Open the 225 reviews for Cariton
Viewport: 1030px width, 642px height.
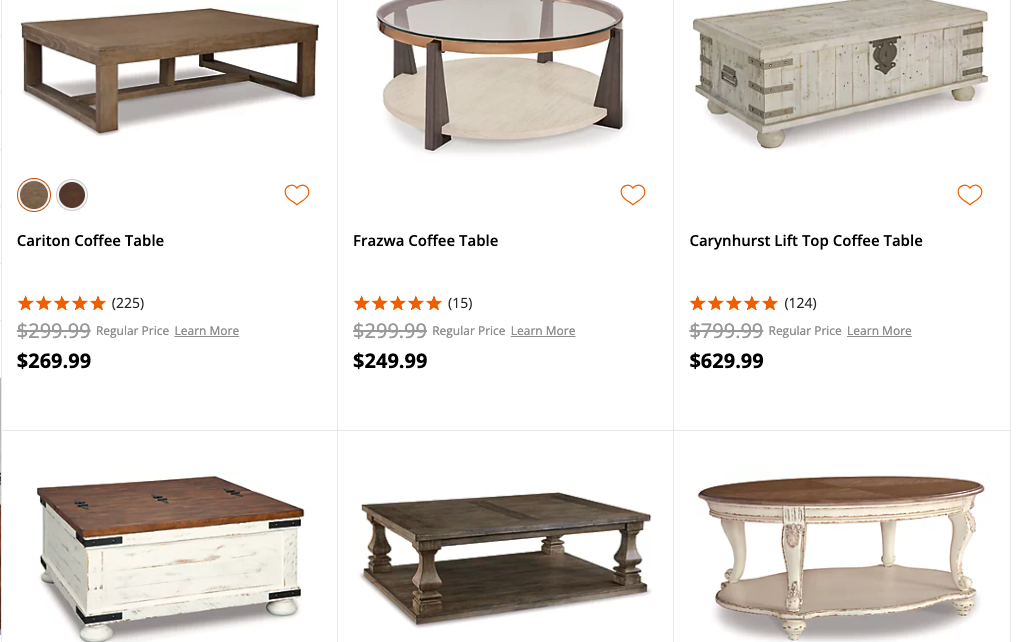[127, 303]
